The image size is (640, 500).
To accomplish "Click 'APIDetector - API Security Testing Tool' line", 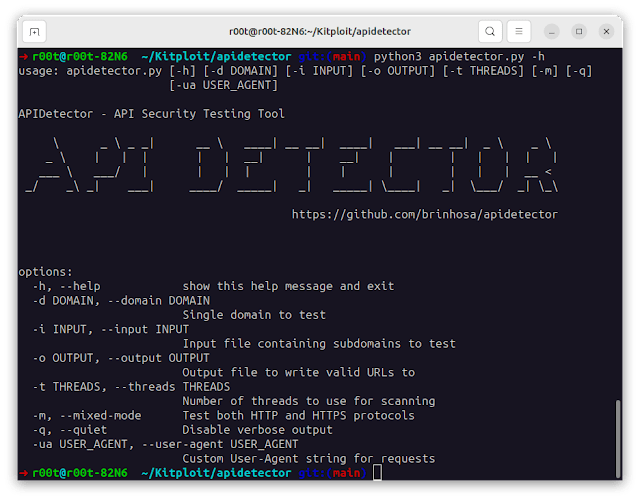I will (151, 113).
